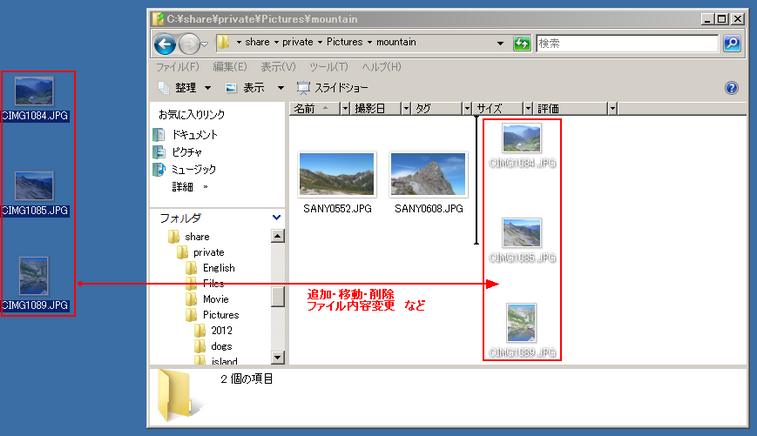Select the English folder in the tree

pos(218,268)
